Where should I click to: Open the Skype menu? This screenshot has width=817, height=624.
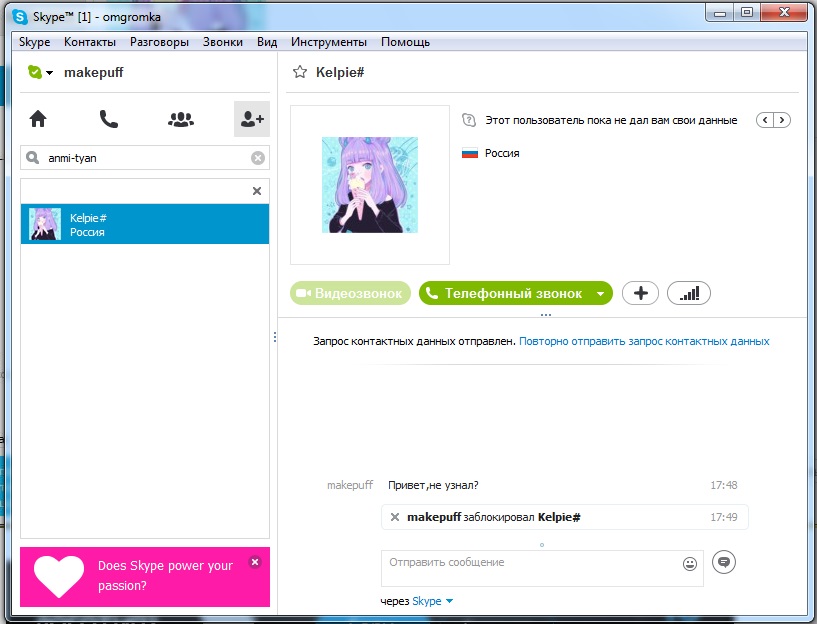pyautogui.click(x=34, y=42)
